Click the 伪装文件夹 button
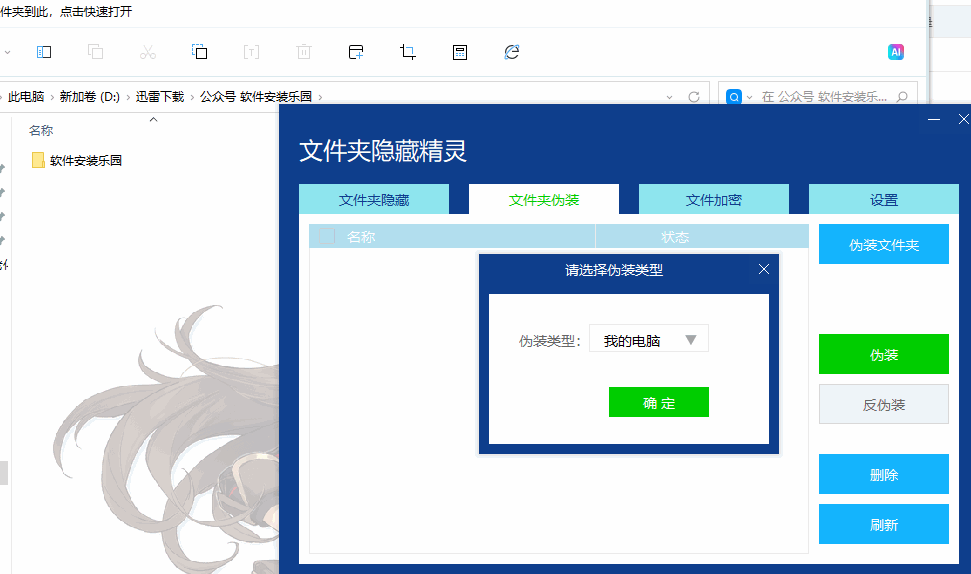This screenshot has width=971, height=574. [x=883, y=245]
